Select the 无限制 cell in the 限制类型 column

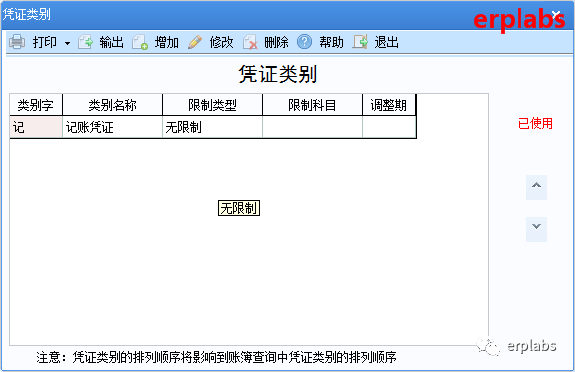[x=212, y=127]
